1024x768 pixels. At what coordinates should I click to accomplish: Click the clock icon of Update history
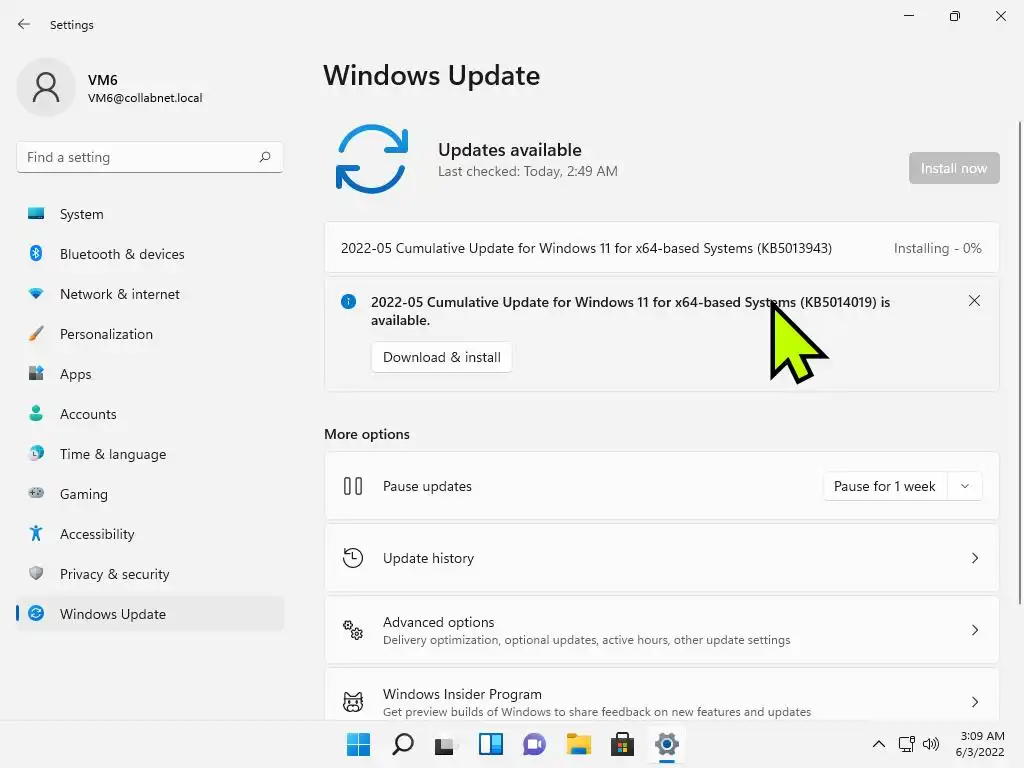click(353, 558)
